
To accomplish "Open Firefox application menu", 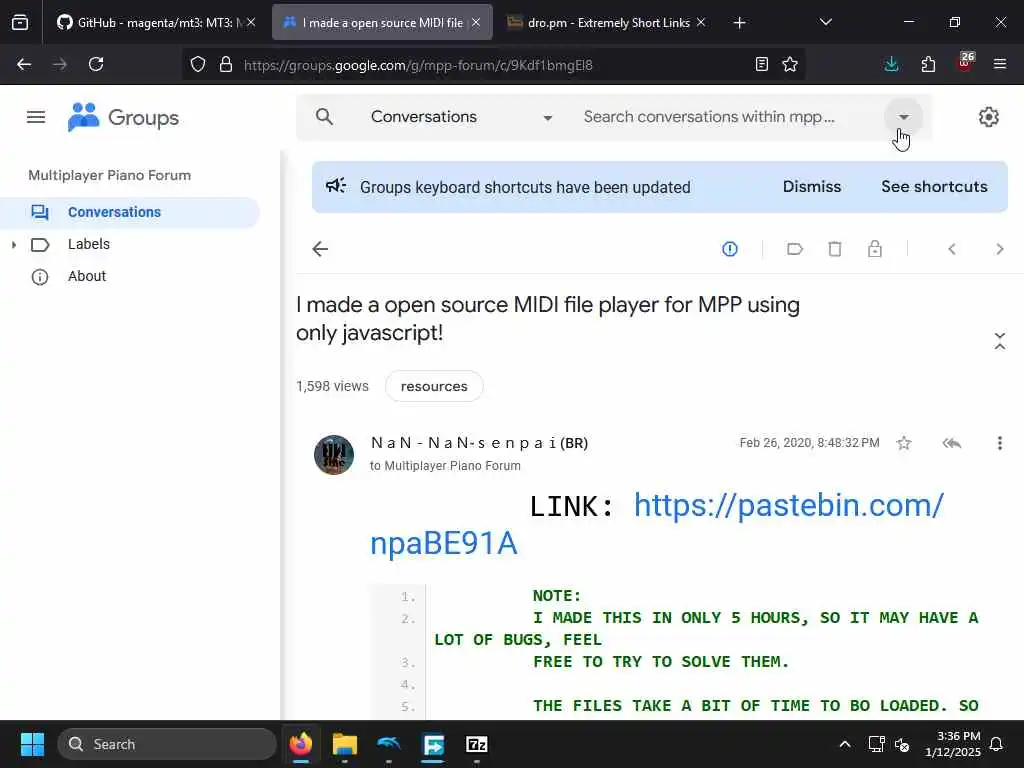I will [1000, 64].
